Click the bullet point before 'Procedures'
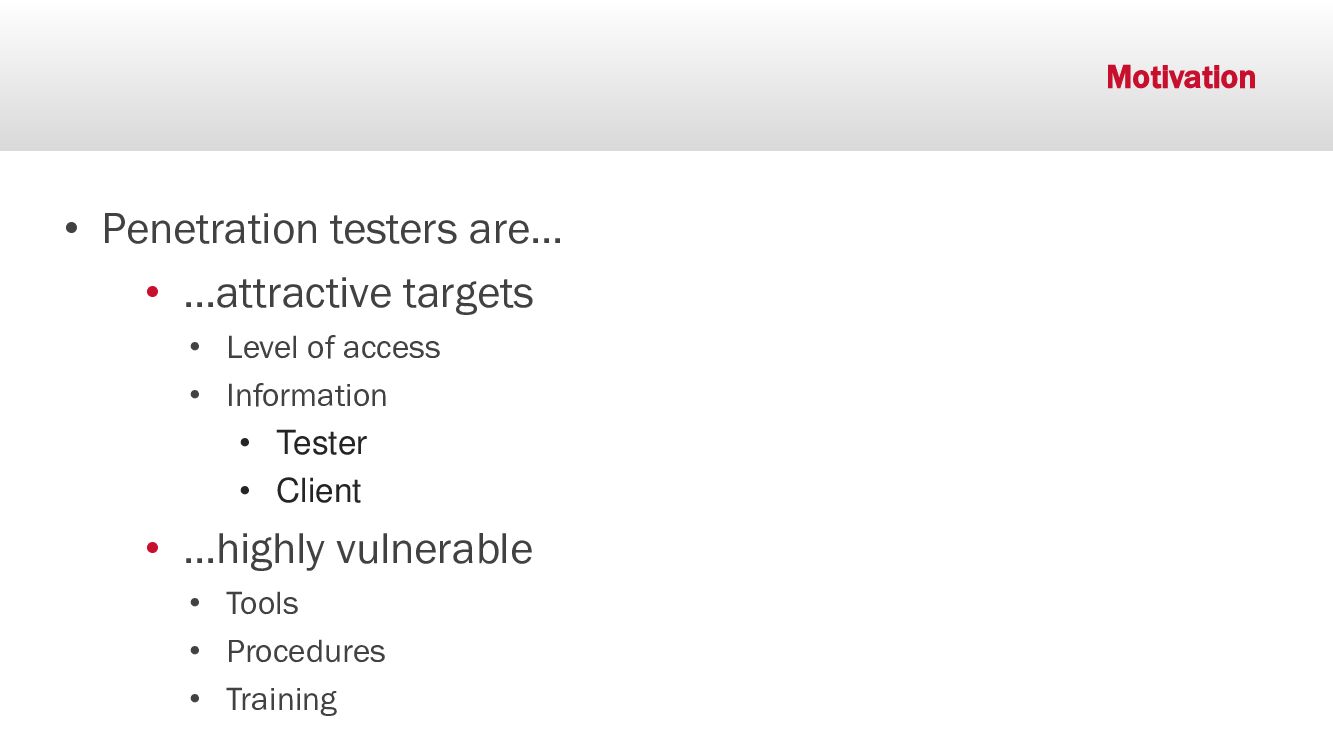This screenshot has height=750, width=1333. click(x=195, y=650)
